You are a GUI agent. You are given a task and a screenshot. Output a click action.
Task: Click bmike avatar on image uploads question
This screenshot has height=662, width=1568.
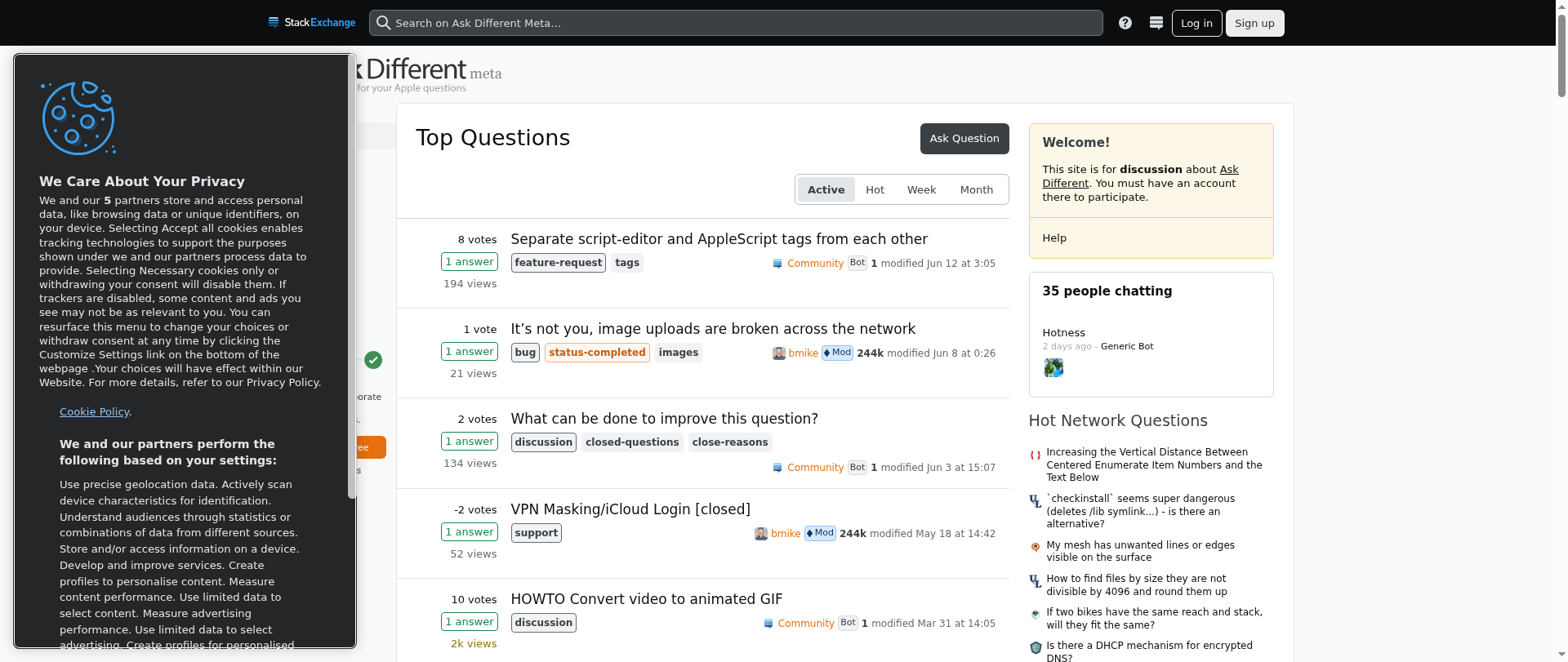pos(779,353)
